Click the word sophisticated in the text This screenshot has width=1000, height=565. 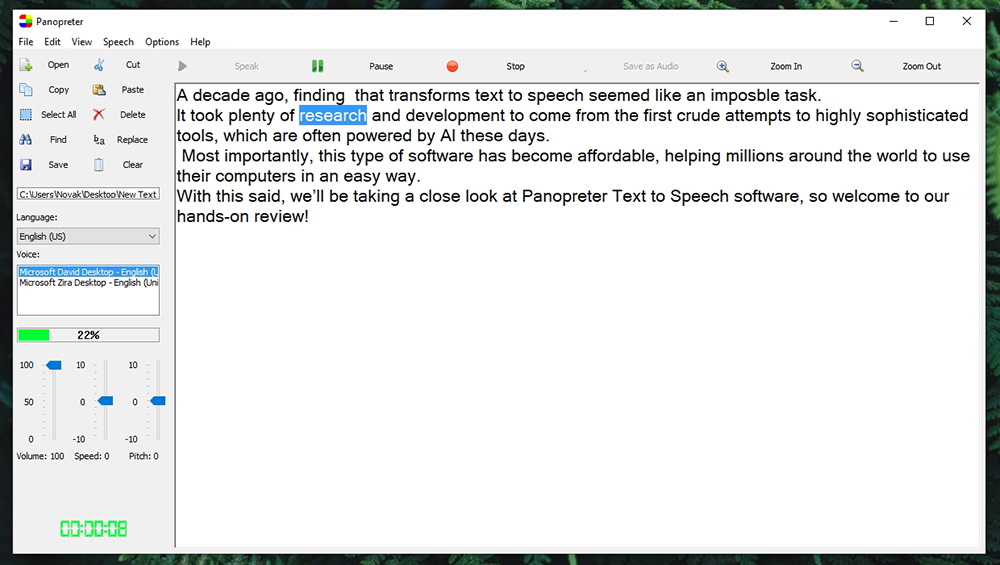917,115
